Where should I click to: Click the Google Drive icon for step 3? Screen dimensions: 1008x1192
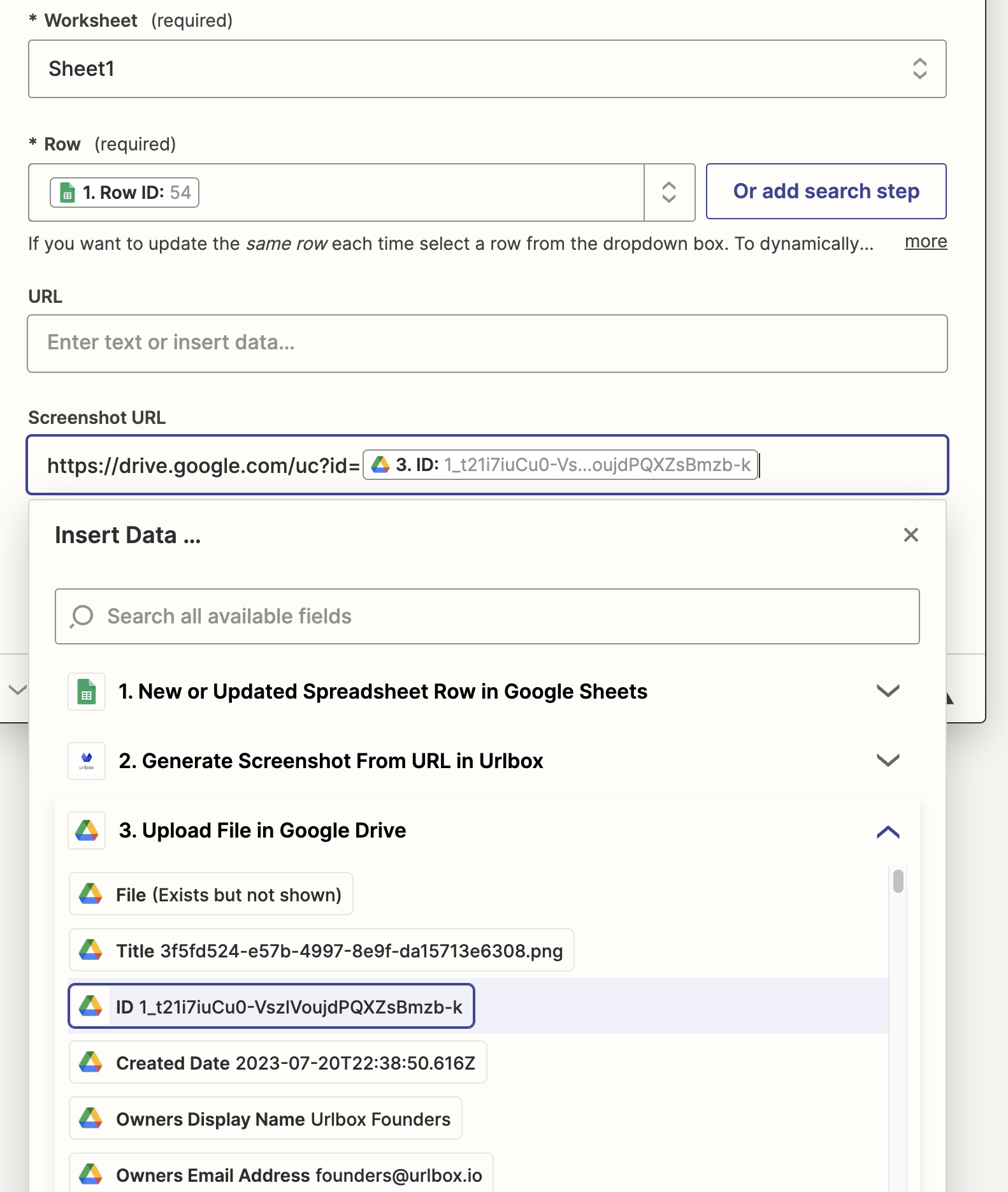[87, 831]
